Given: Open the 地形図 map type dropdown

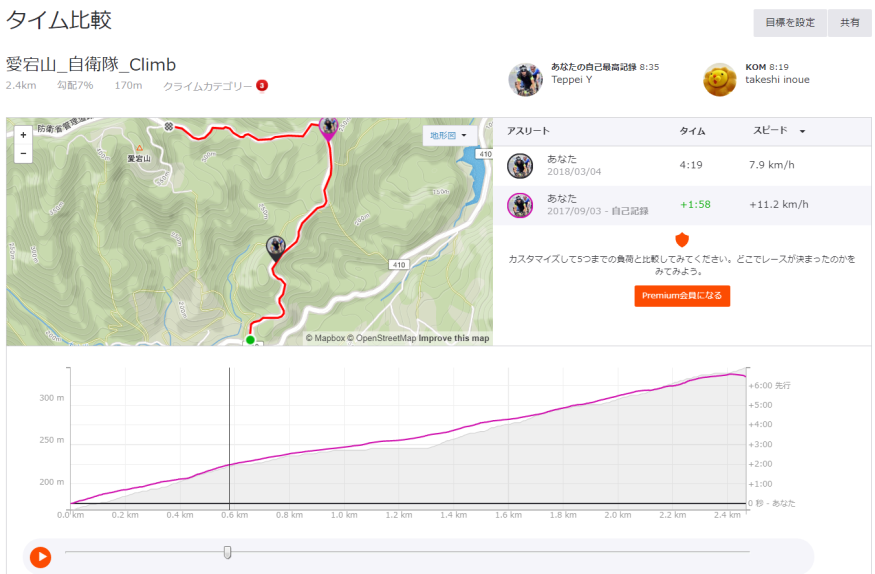Looking at the screenshot, I should [449, 136].
